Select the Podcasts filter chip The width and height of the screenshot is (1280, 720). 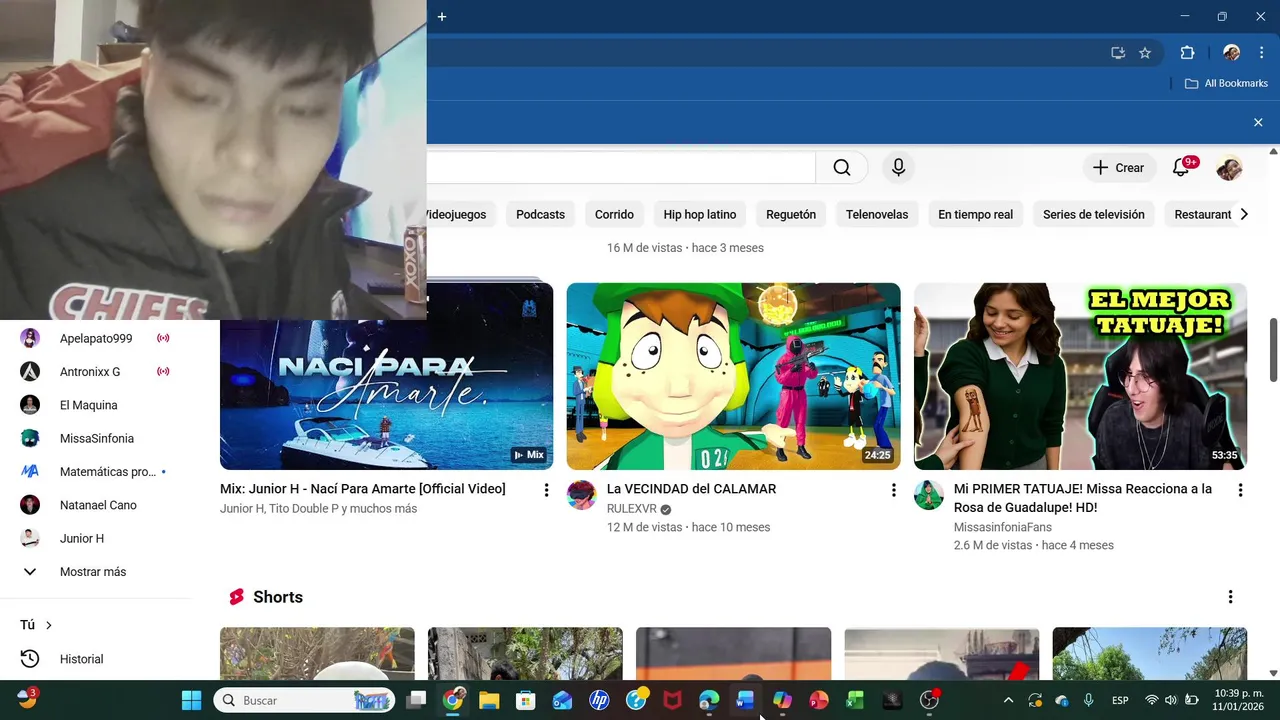[x=540, y=214]
